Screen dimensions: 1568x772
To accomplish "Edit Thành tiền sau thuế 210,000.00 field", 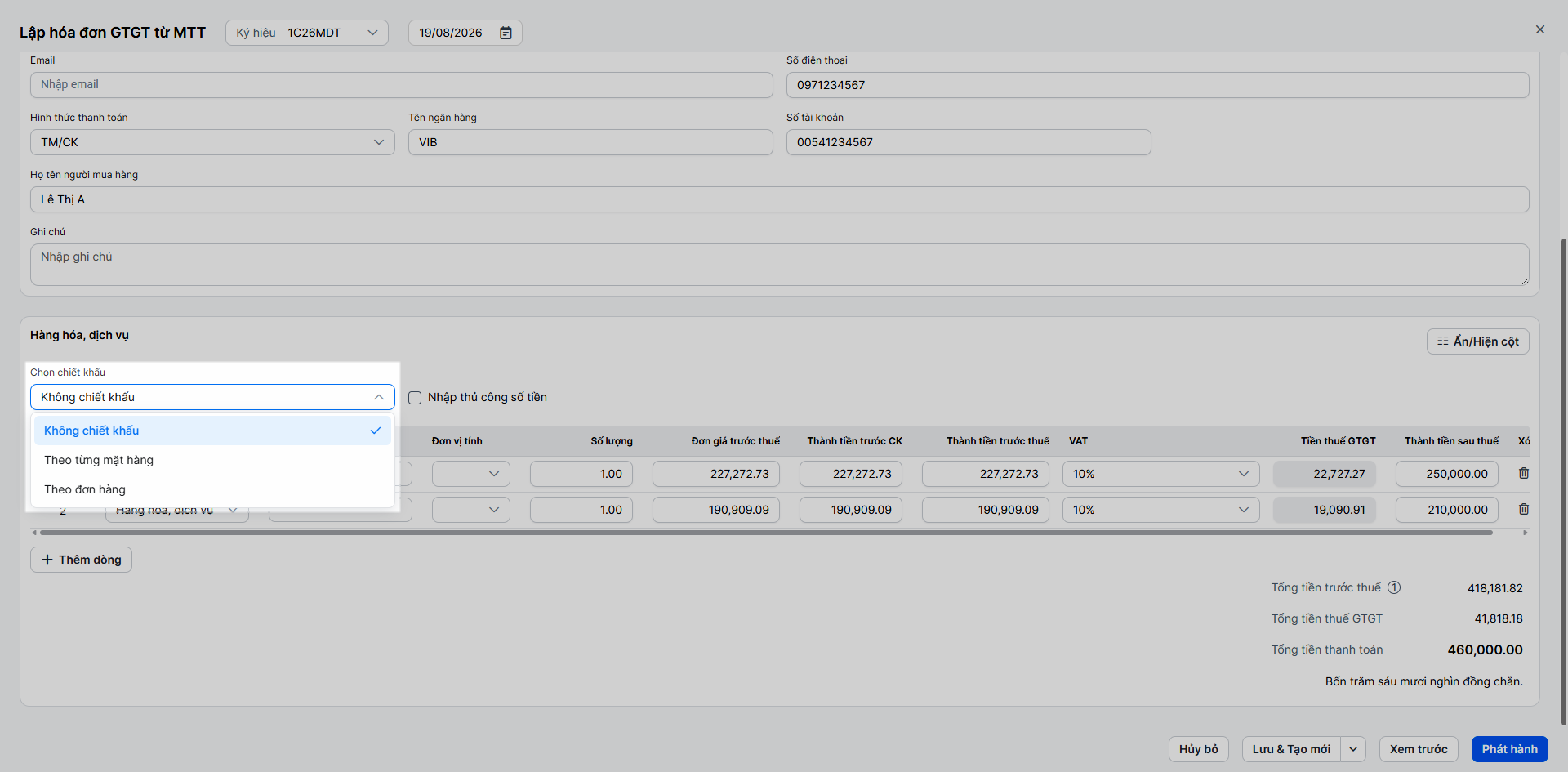I will (x=1446, y=510).
